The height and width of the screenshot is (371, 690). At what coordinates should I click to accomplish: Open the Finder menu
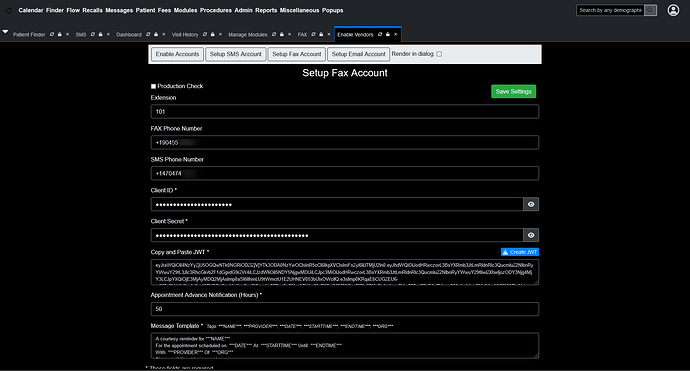tap(55, 10)
